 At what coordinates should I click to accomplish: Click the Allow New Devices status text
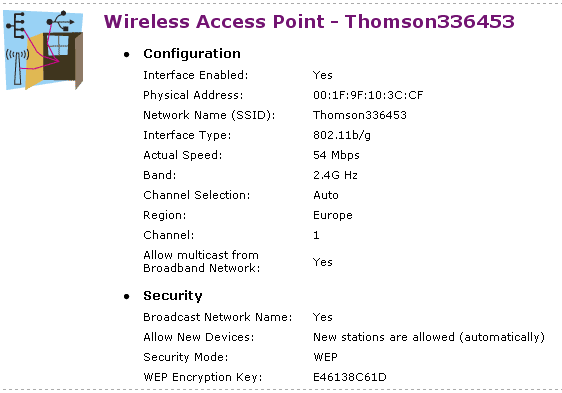(429, 337)
